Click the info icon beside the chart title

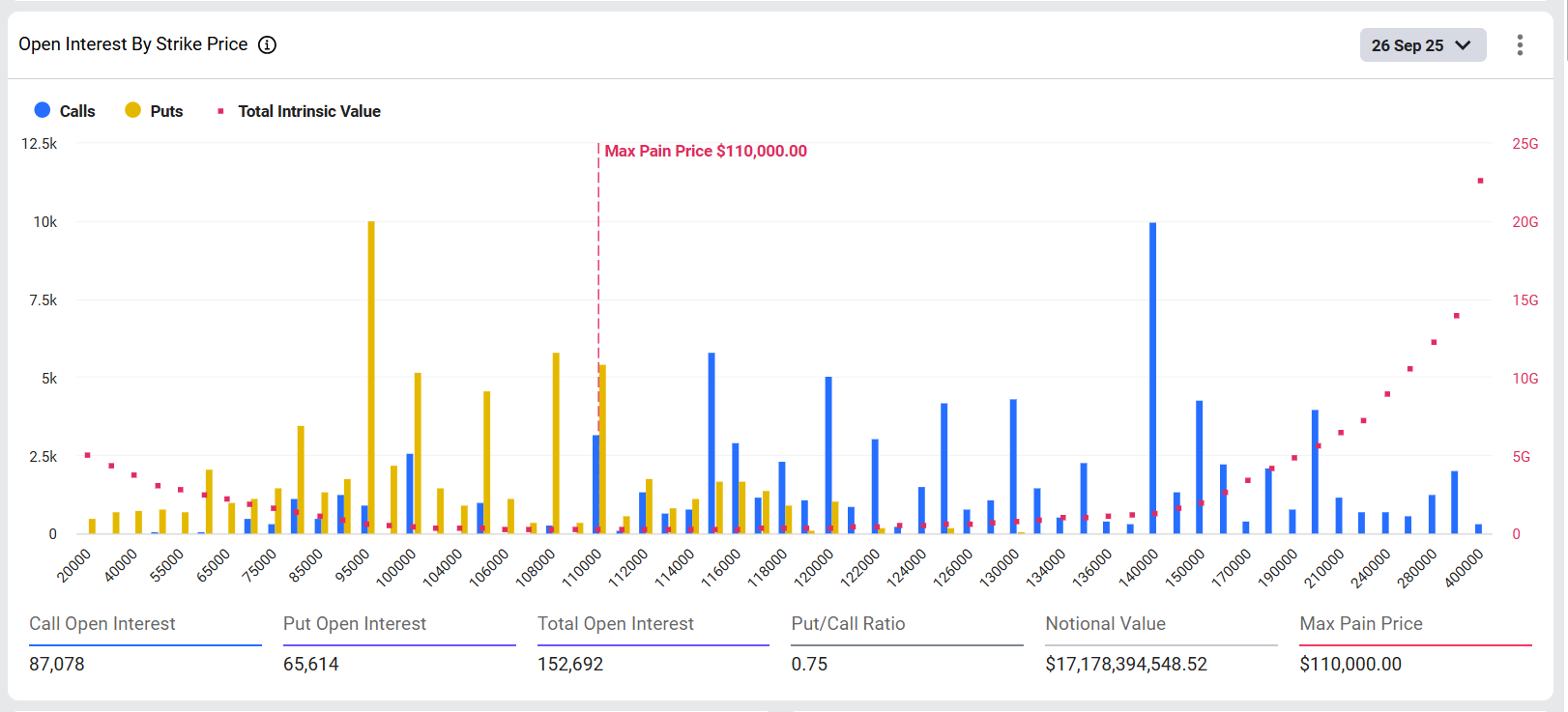click(267, 44)
